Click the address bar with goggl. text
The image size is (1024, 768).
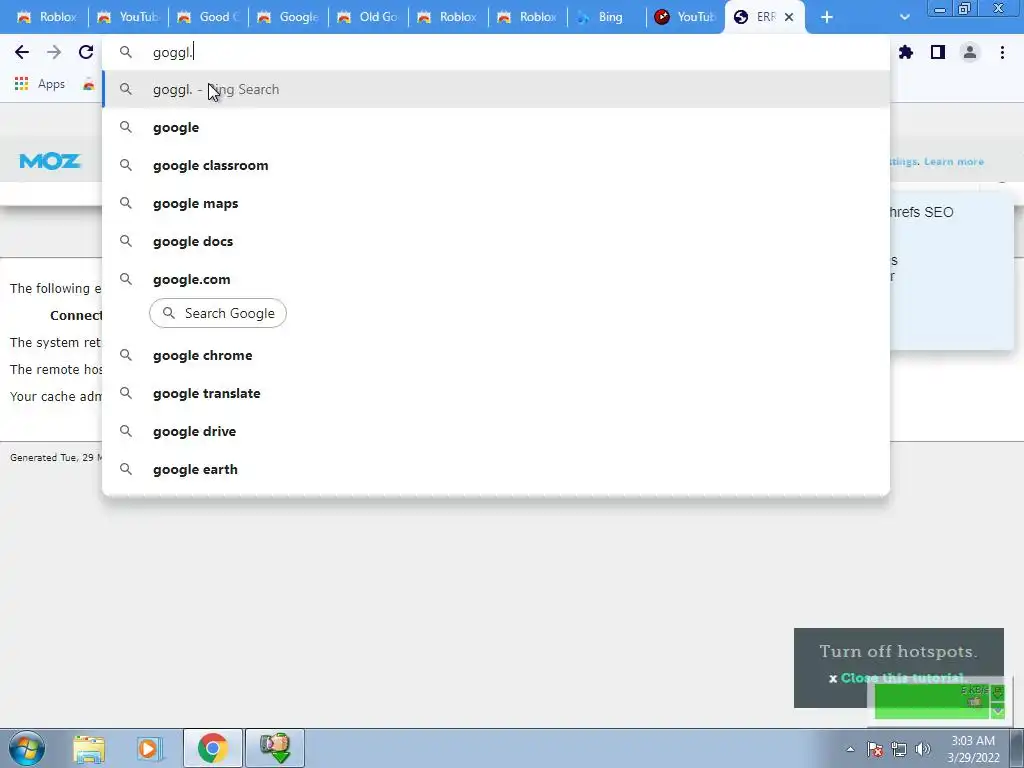tap(496, 52)
